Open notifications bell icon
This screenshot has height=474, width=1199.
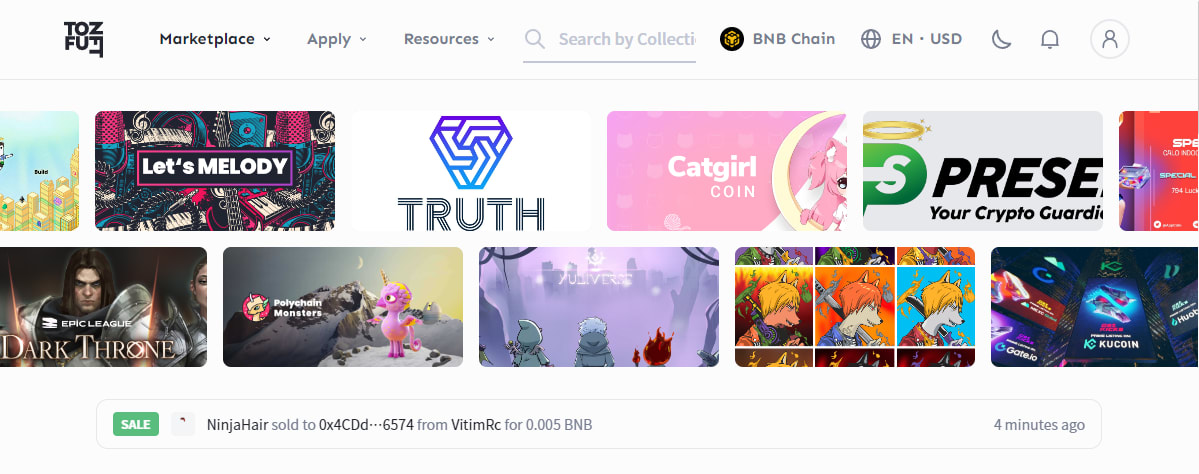(1051, 39)
